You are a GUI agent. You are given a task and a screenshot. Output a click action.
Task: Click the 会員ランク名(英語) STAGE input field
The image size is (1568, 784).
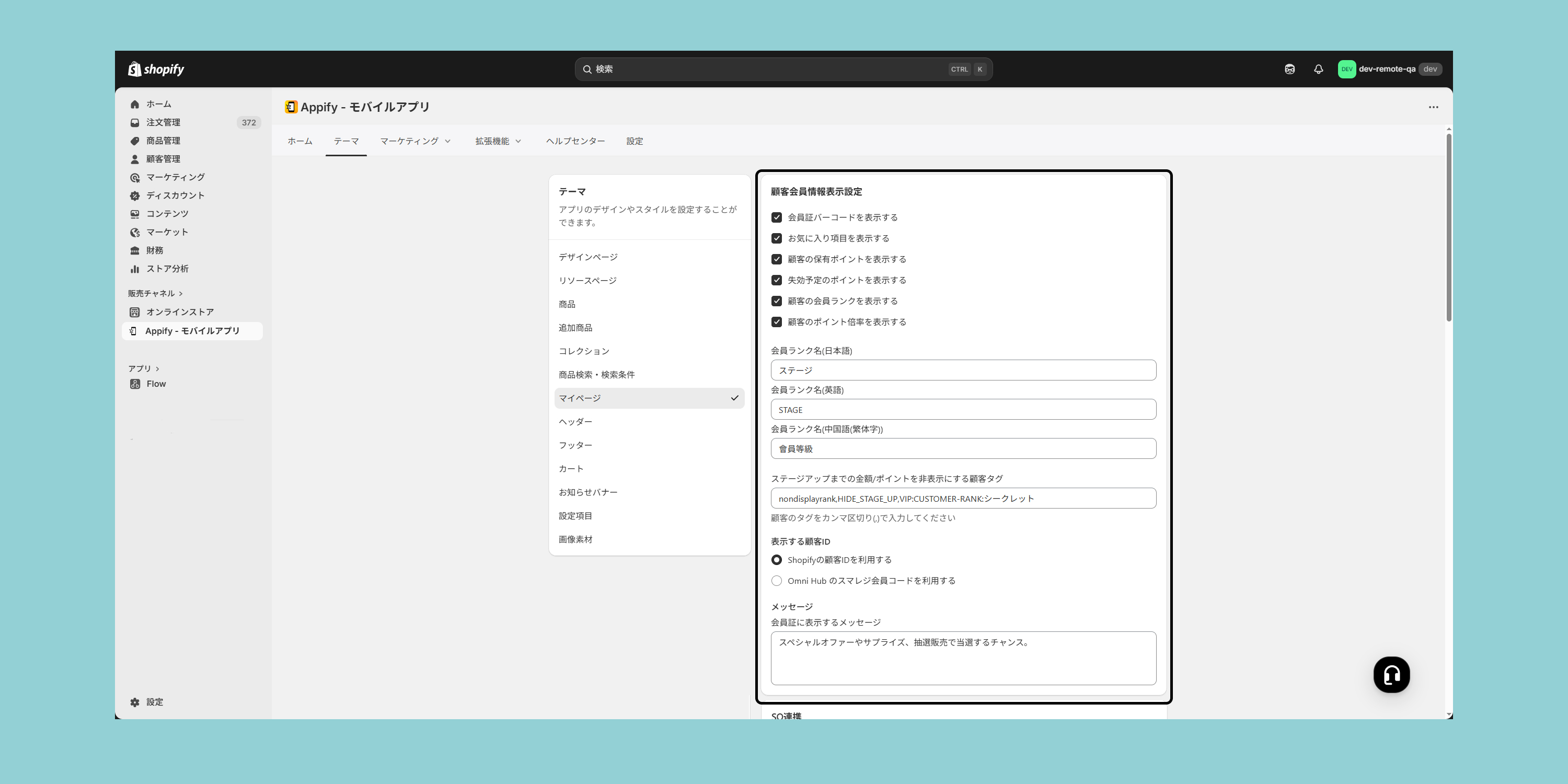[x=963, y=410]
